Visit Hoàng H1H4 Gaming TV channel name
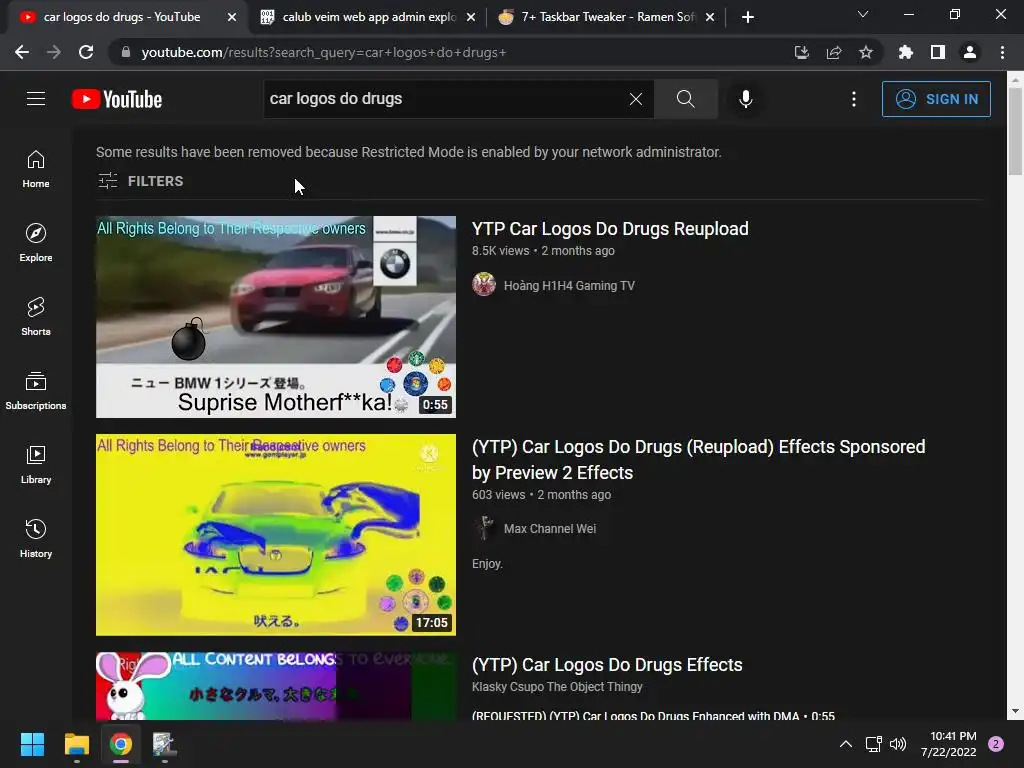This screenshot has width=1024, height=768. 569,285
